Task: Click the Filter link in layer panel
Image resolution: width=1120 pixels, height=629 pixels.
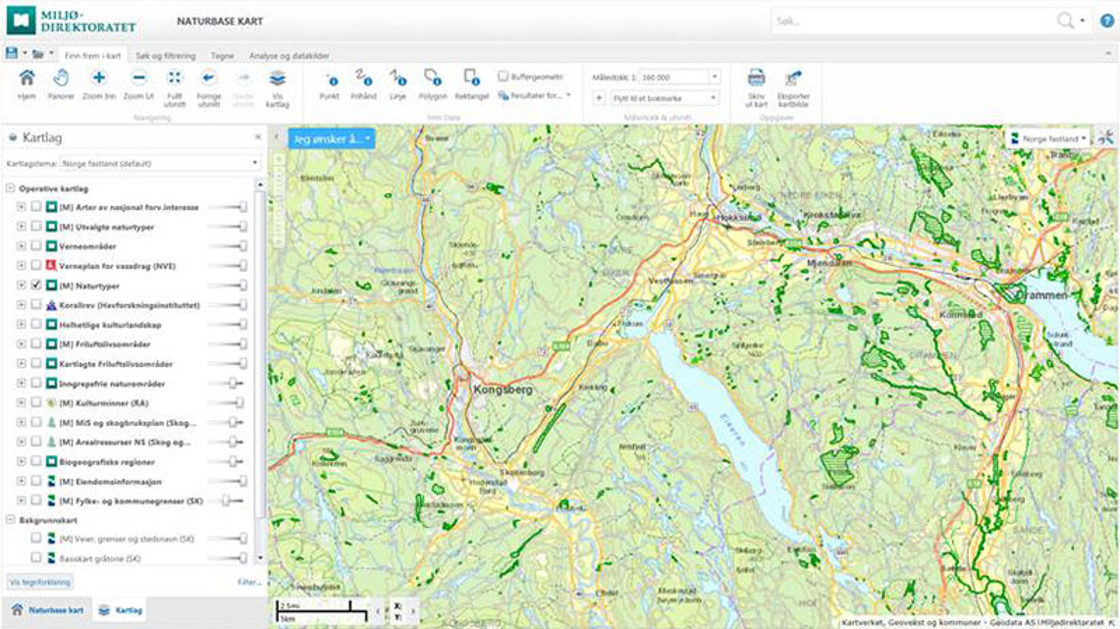Action: [x=249, y=581]
